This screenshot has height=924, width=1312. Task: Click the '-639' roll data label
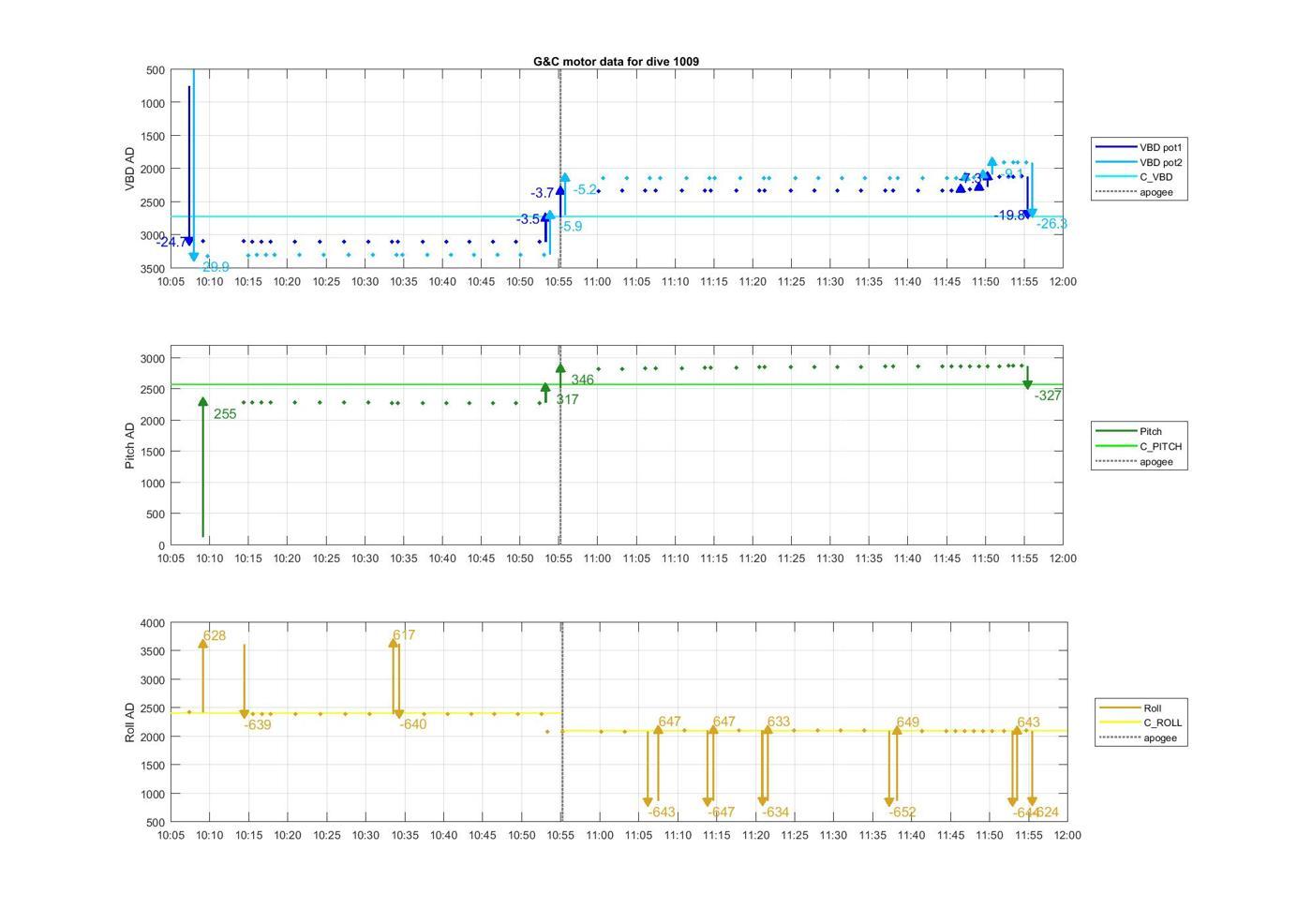pos(258,724)
